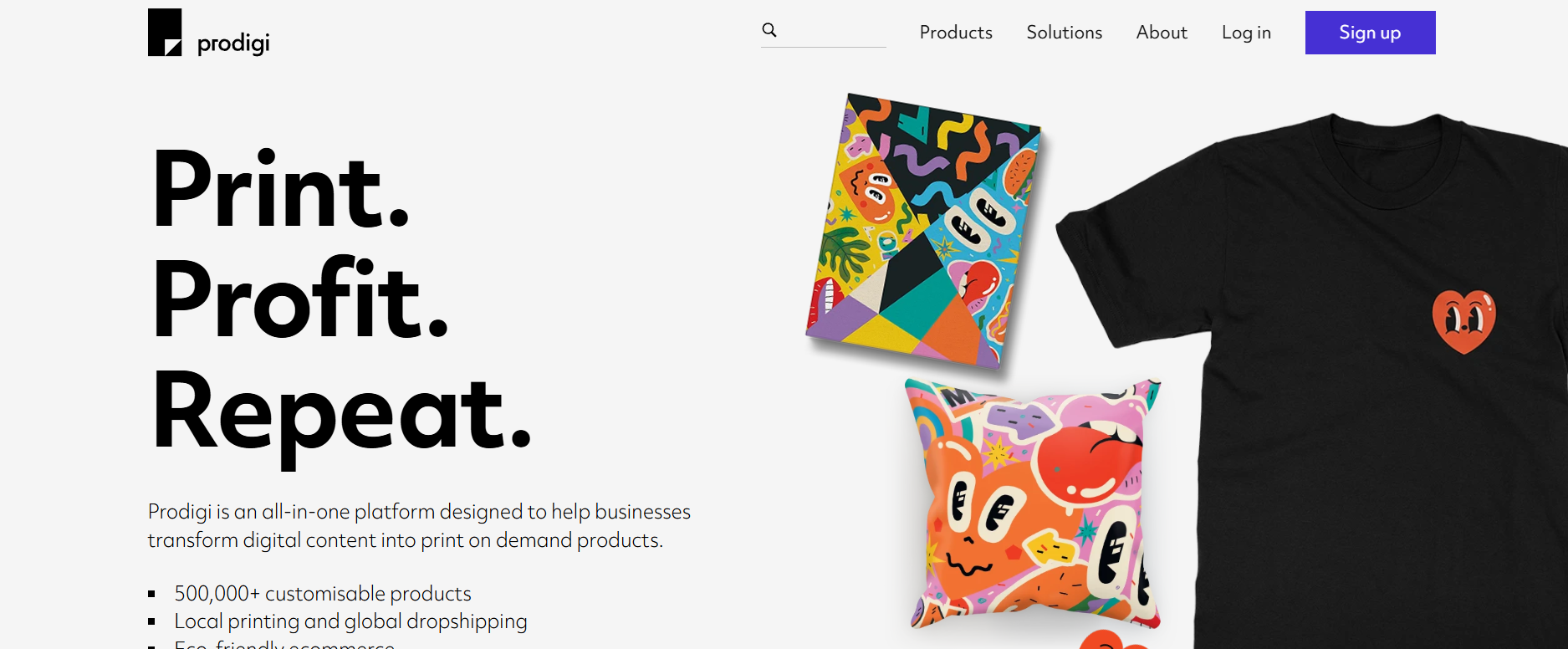Click the 500,000+ customisable products bullet
This screenshot has height=649, width=1568.
click(x=323, y=594)
